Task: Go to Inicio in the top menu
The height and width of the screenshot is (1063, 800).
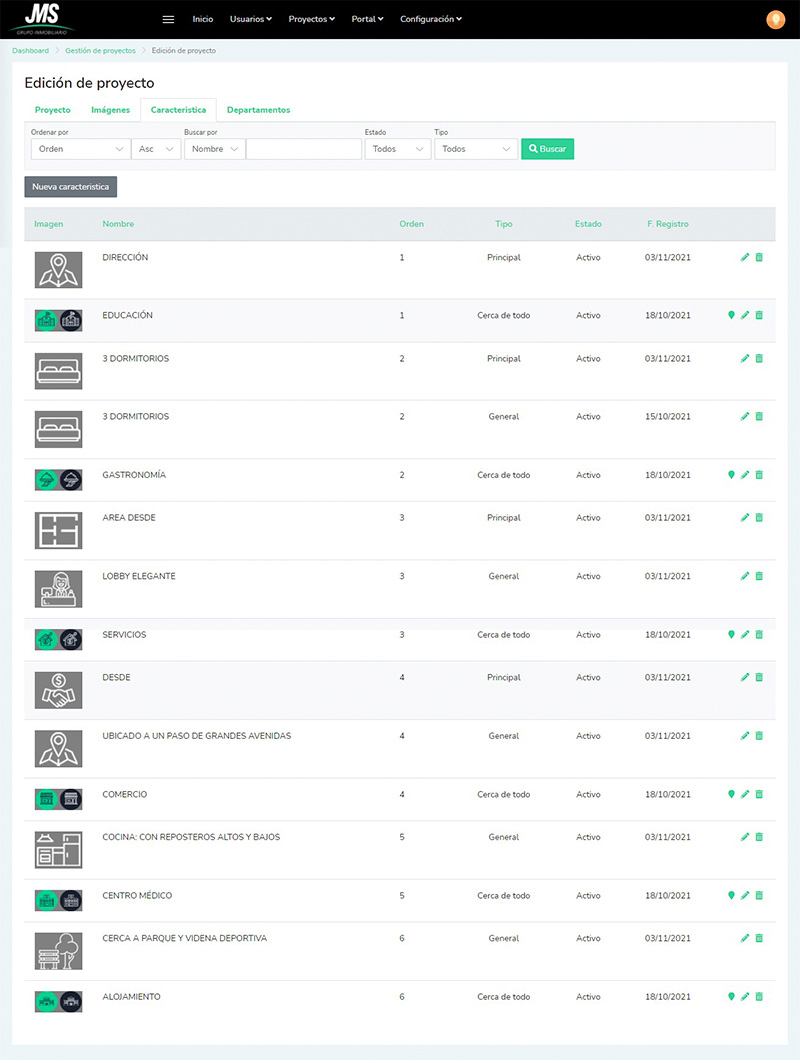Action: point(203,20)
